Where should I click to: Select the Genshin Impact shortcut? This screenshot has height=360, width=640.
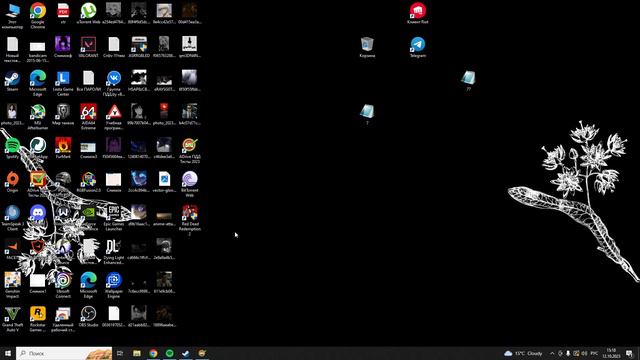pyautogui.click(x=12, y=284)
